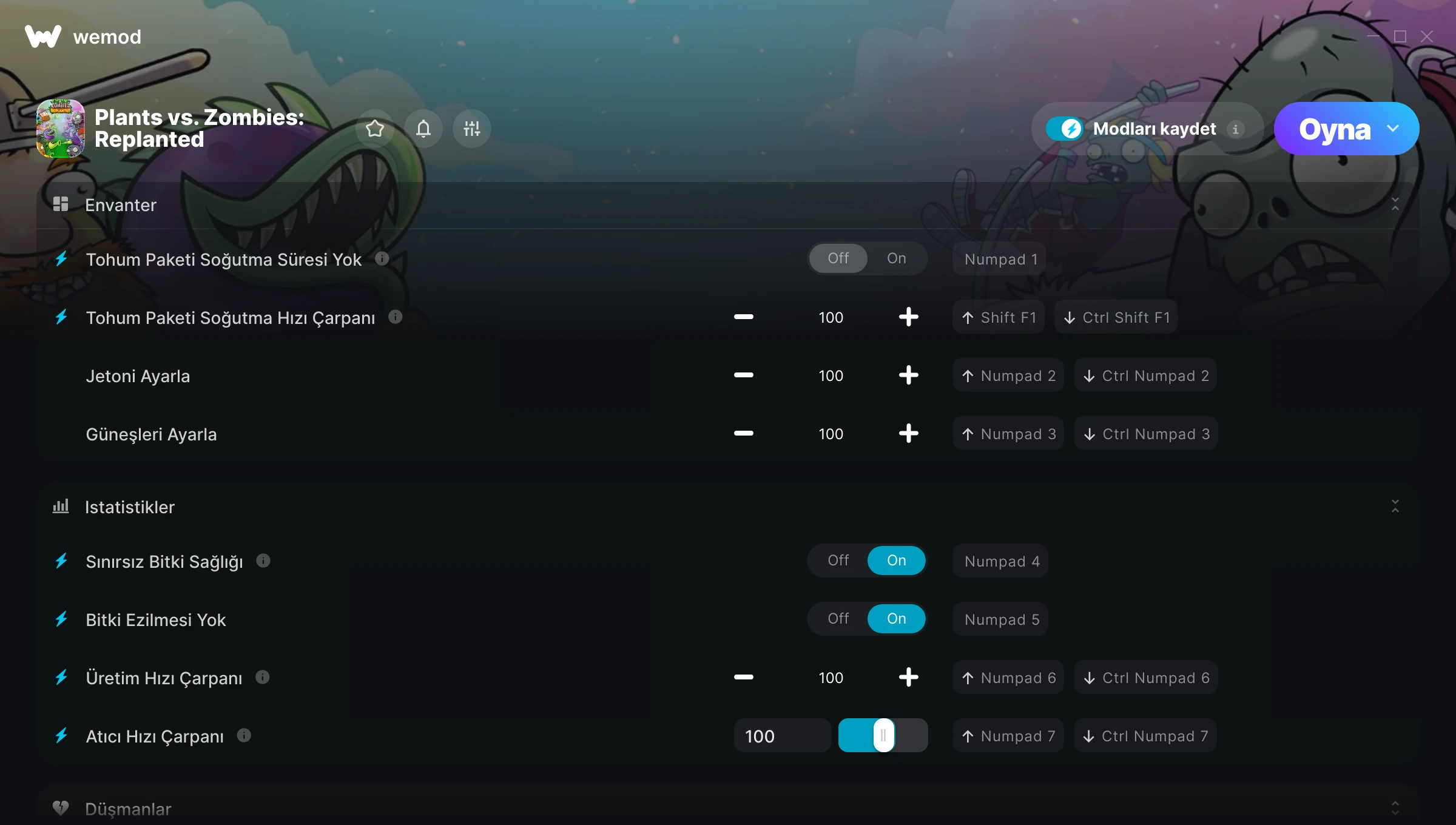Click the favorite star icon

(x=375, y=129)
